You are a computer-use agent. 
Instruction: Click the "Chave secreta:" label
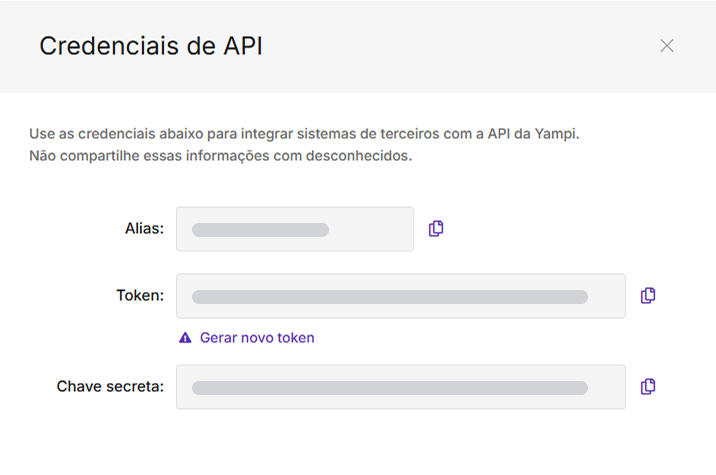click(x=110, y=386)
